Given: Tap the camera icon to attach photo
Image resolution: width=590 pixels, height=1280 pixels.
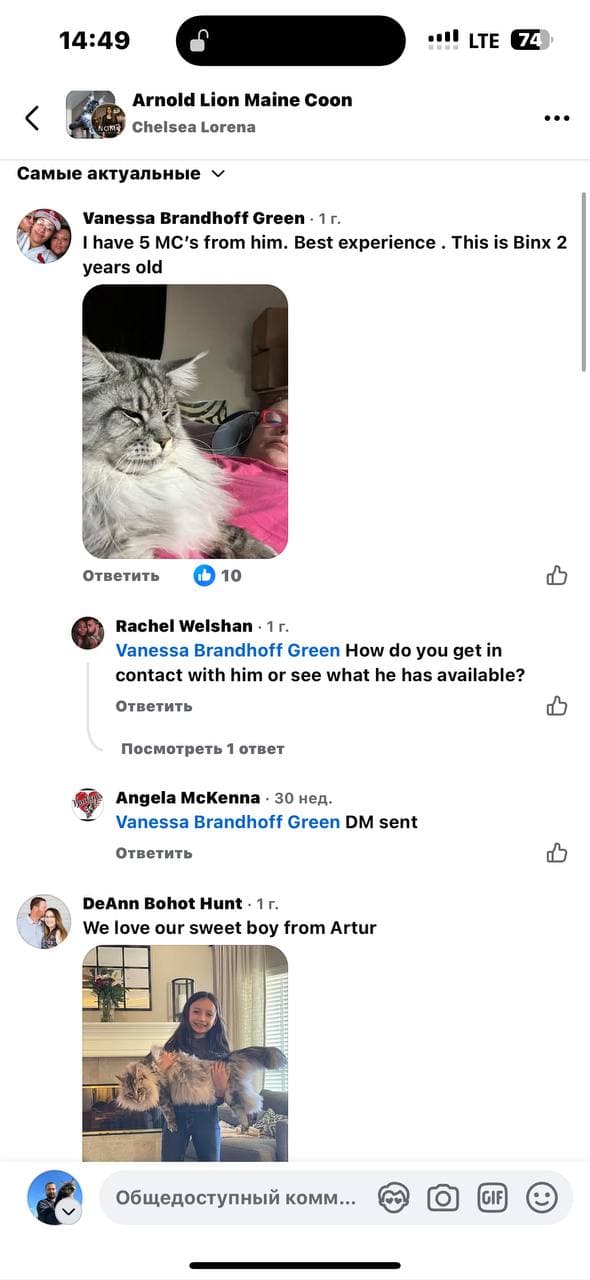Looking at the screenshot, I should (443, 1198).
